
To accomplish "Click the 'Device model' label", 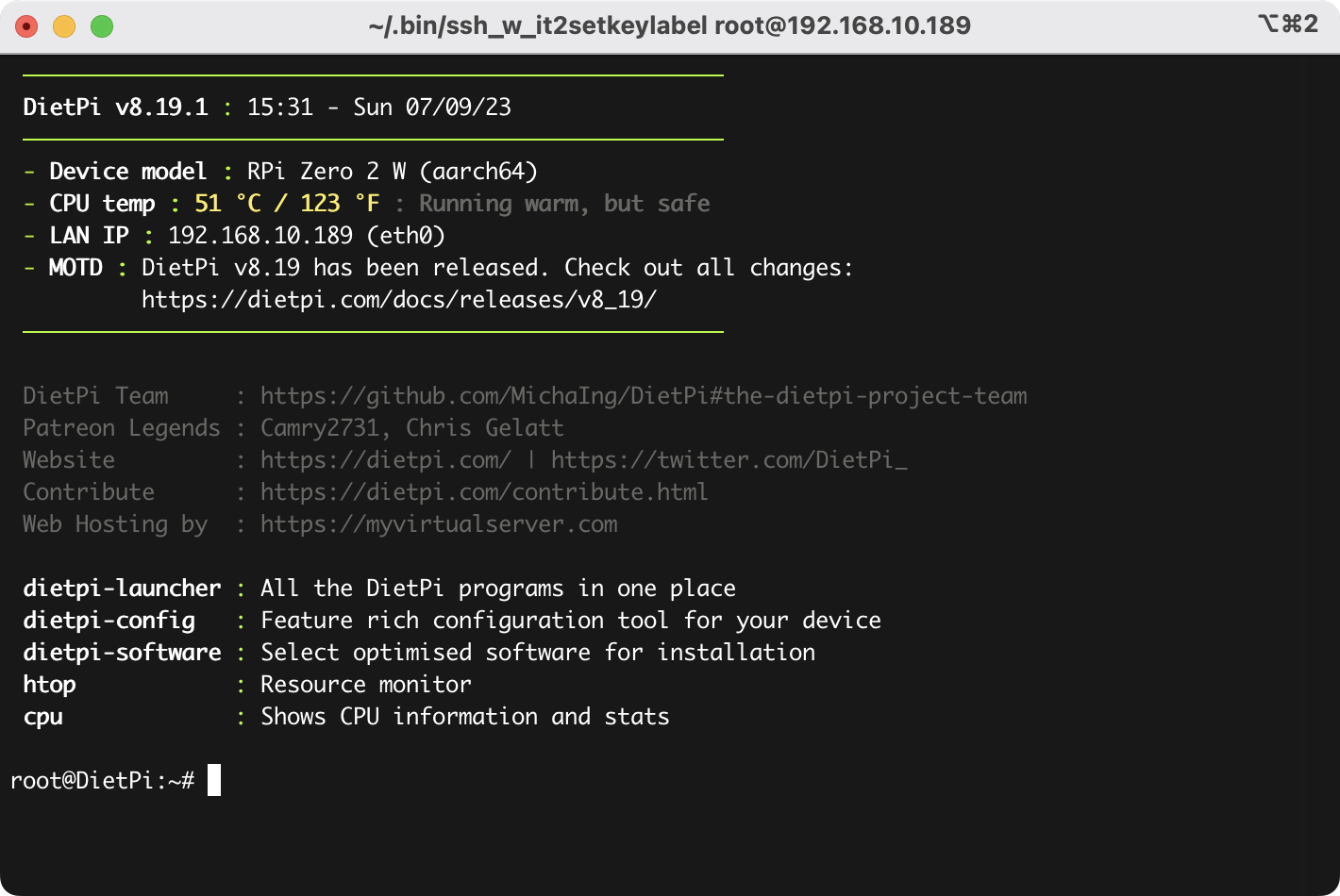I will [128, 172].
